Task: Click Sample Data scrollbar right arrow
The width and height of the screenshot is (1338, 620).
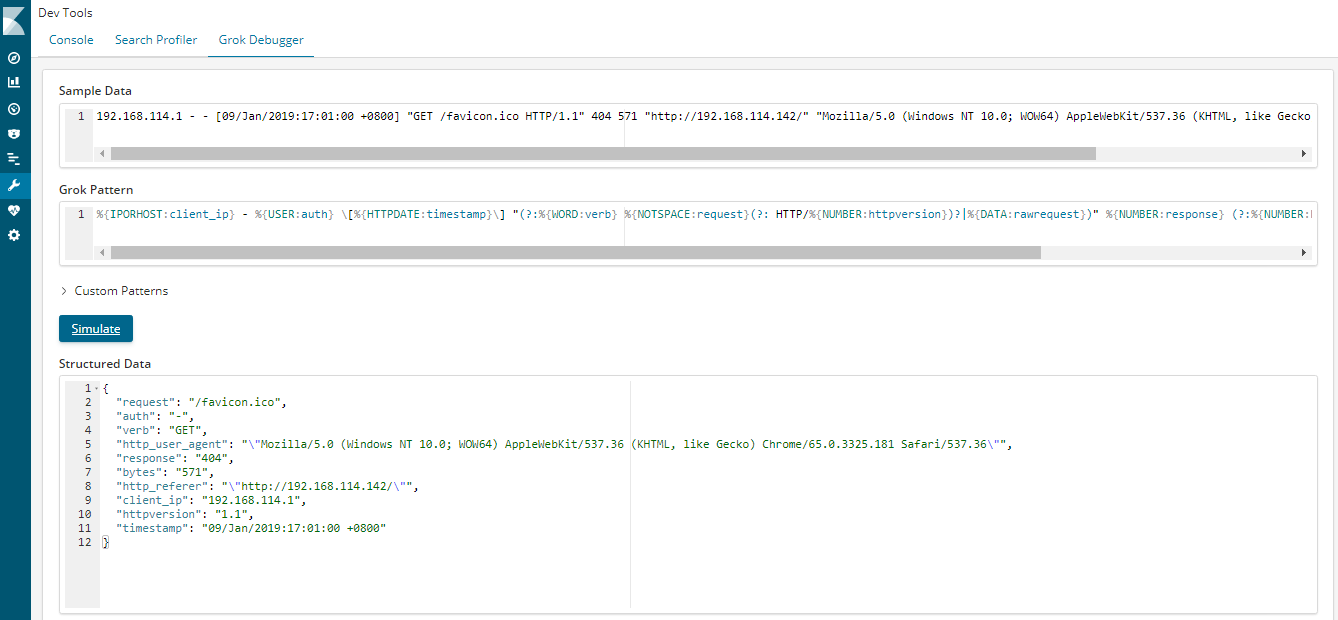Action: [1304, 154]
